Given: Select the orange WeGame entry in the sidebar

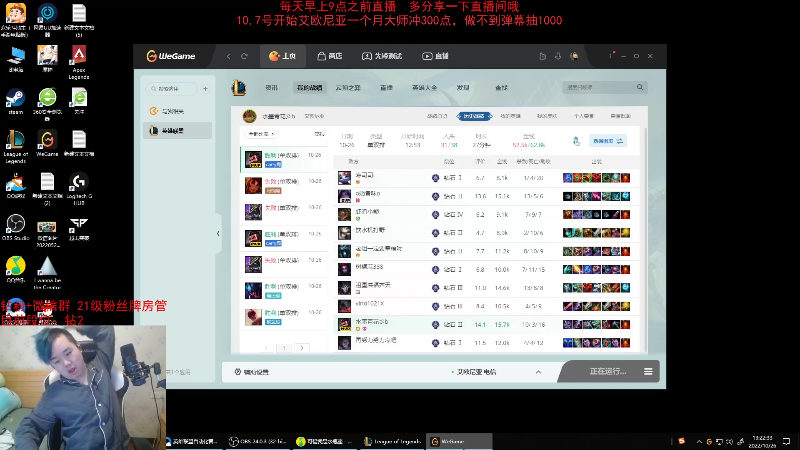Looking at the screenshot, I should tap(178, 111).
